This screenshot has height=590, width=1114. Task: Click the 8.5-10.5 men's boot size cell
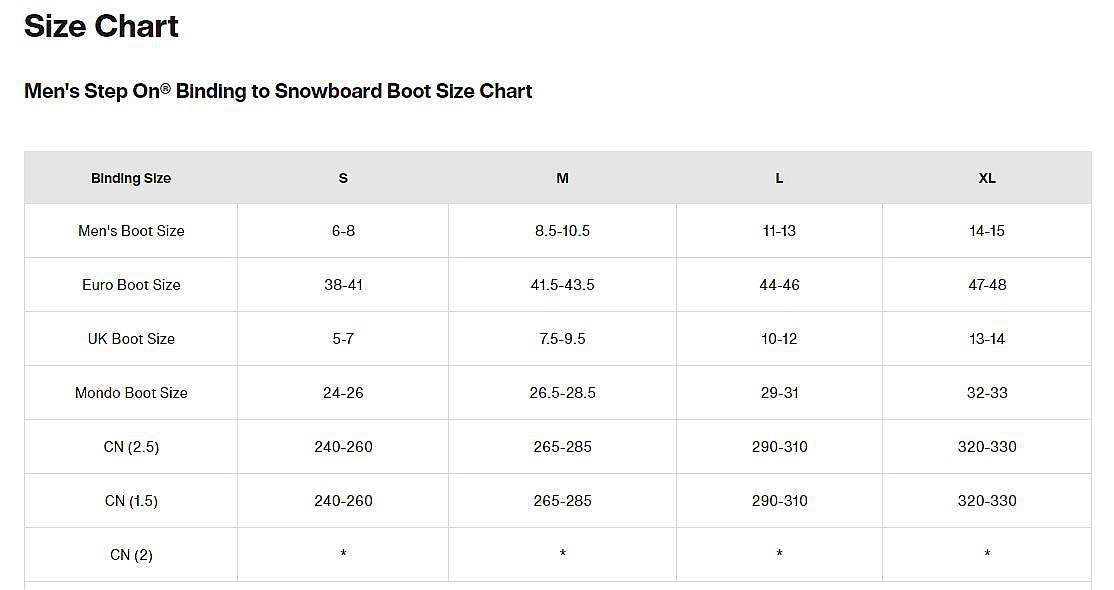tap(562, 231)
